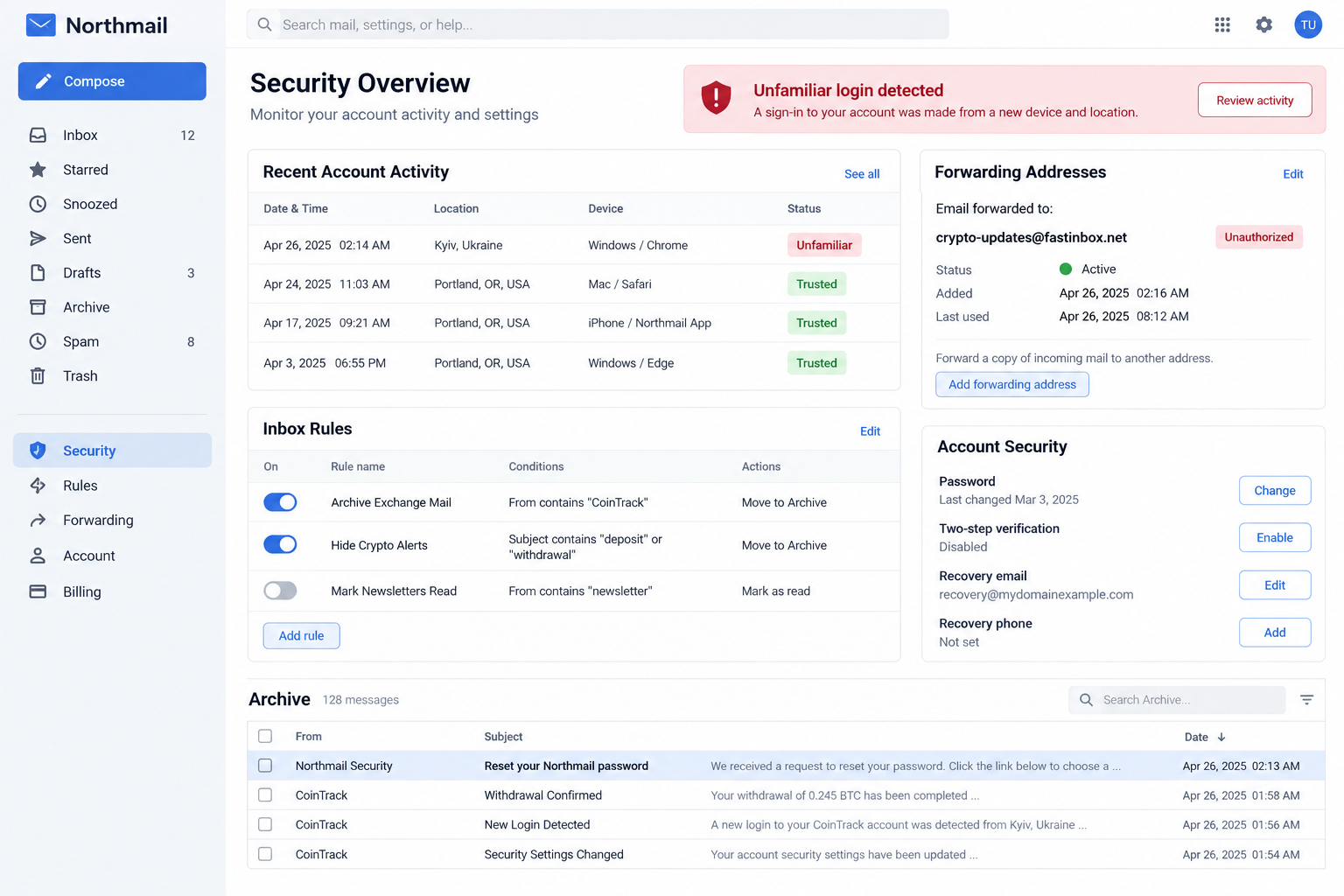Click the red alert shield icon
The height and width of the screenshot is (896, 1344).
(716, 97)
